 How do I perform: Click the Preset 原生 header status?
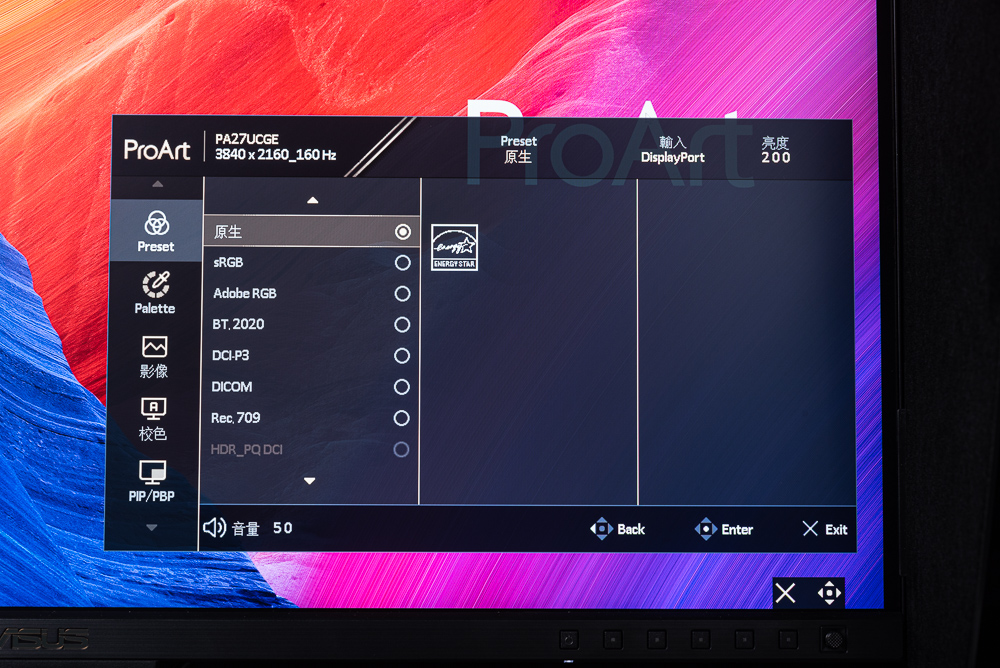tap(518, 149)
